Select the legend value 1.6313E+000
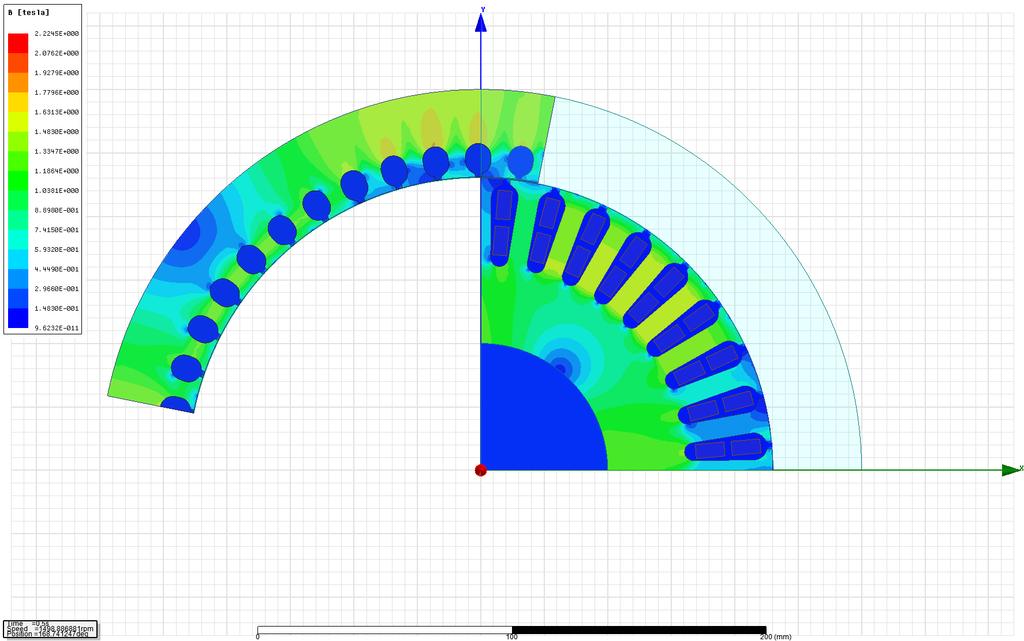1024x641 pixels. coord(57,112)
